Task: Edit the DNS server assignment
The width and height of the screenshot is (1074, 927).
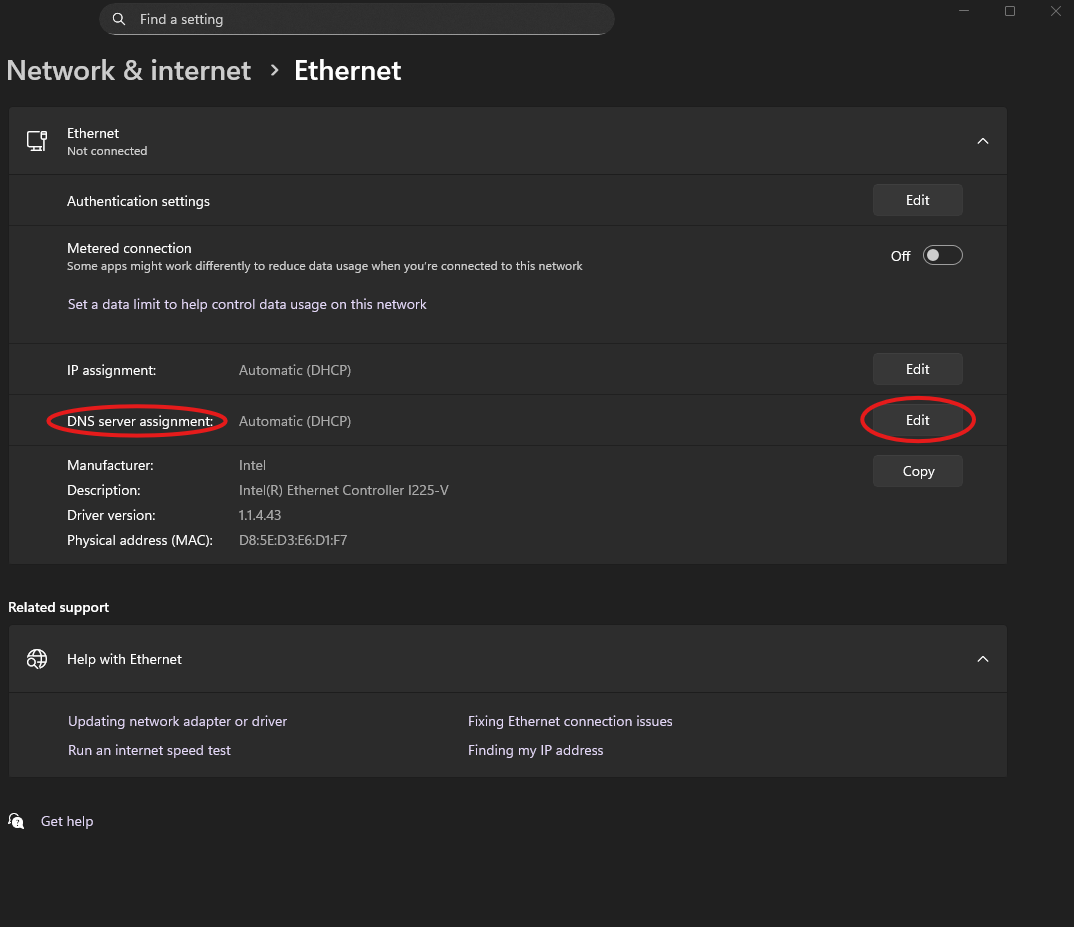Action: click(917, 420)
